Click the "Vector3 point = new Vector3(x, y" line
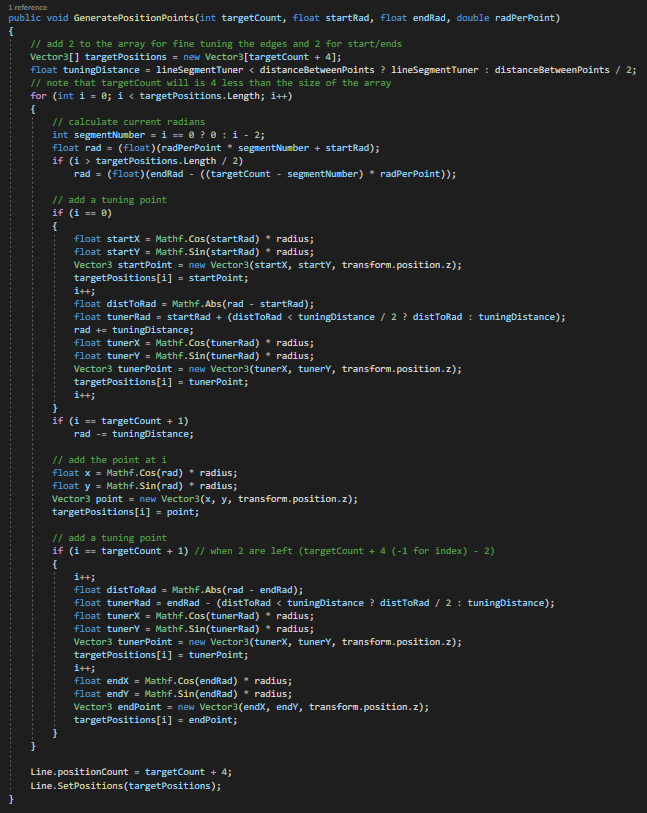Viewport: 647px width, 813px height. (x=205, y=498)
